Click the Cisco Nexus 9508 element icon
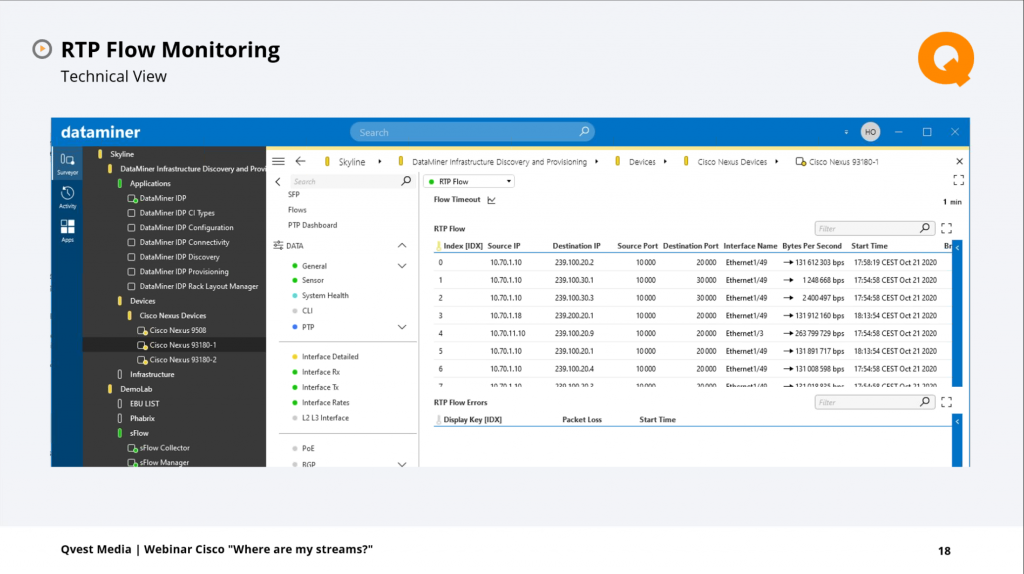This screenshot has width=1024, height=574. point(142,330)
